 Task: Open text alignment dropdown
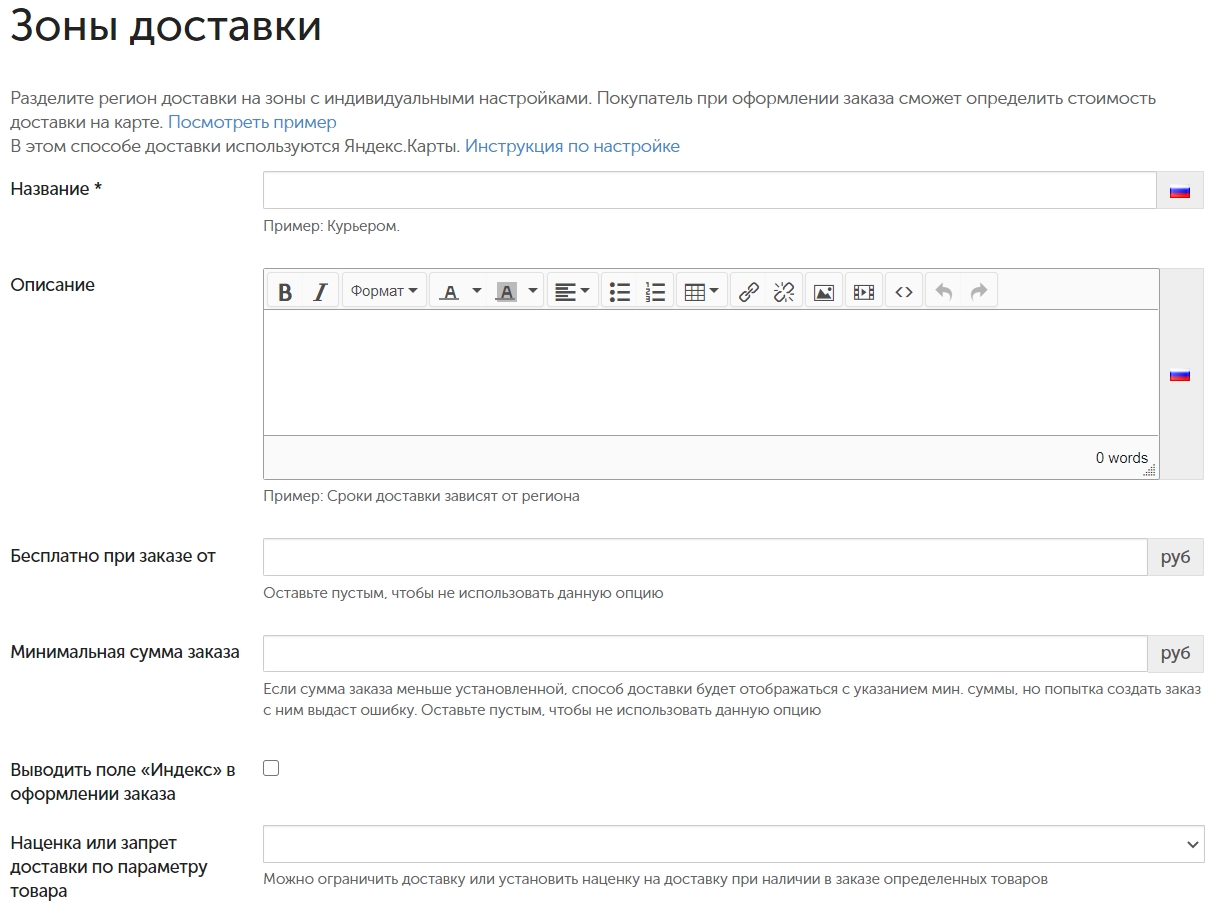coord(572,292)
